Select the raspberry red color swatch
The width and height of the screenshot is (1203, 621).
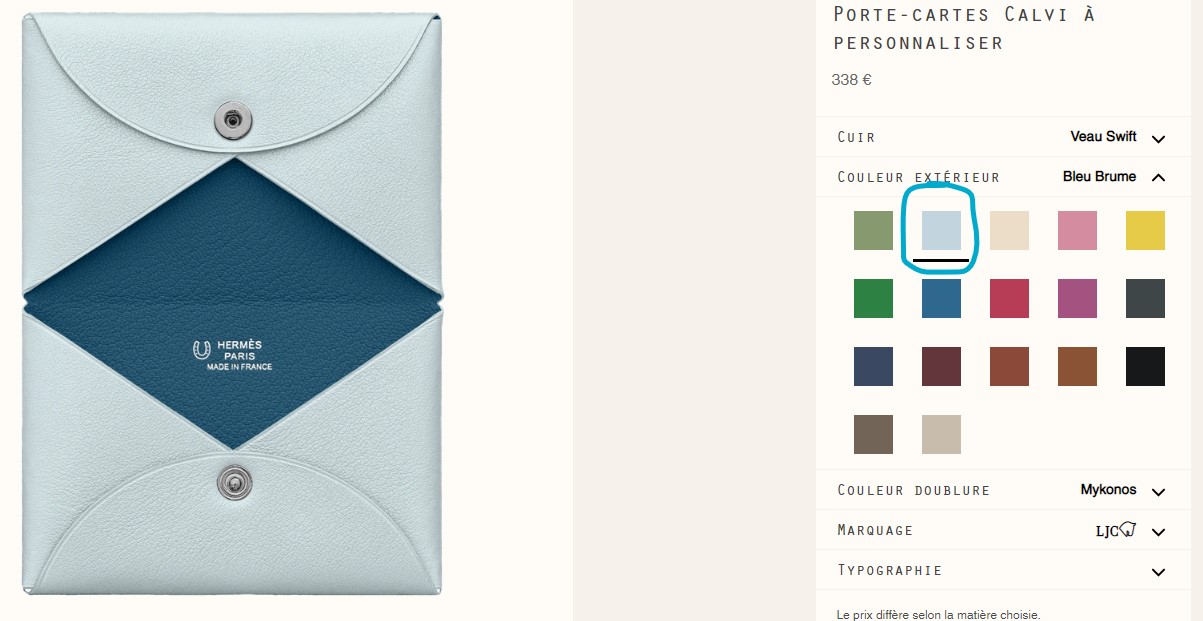(1009, 298)
